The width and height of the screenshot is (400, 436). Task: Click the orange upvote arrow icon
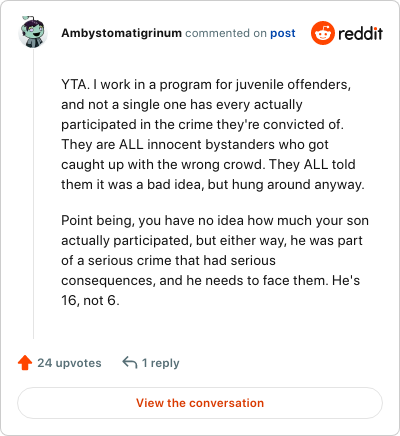point(25,363)
